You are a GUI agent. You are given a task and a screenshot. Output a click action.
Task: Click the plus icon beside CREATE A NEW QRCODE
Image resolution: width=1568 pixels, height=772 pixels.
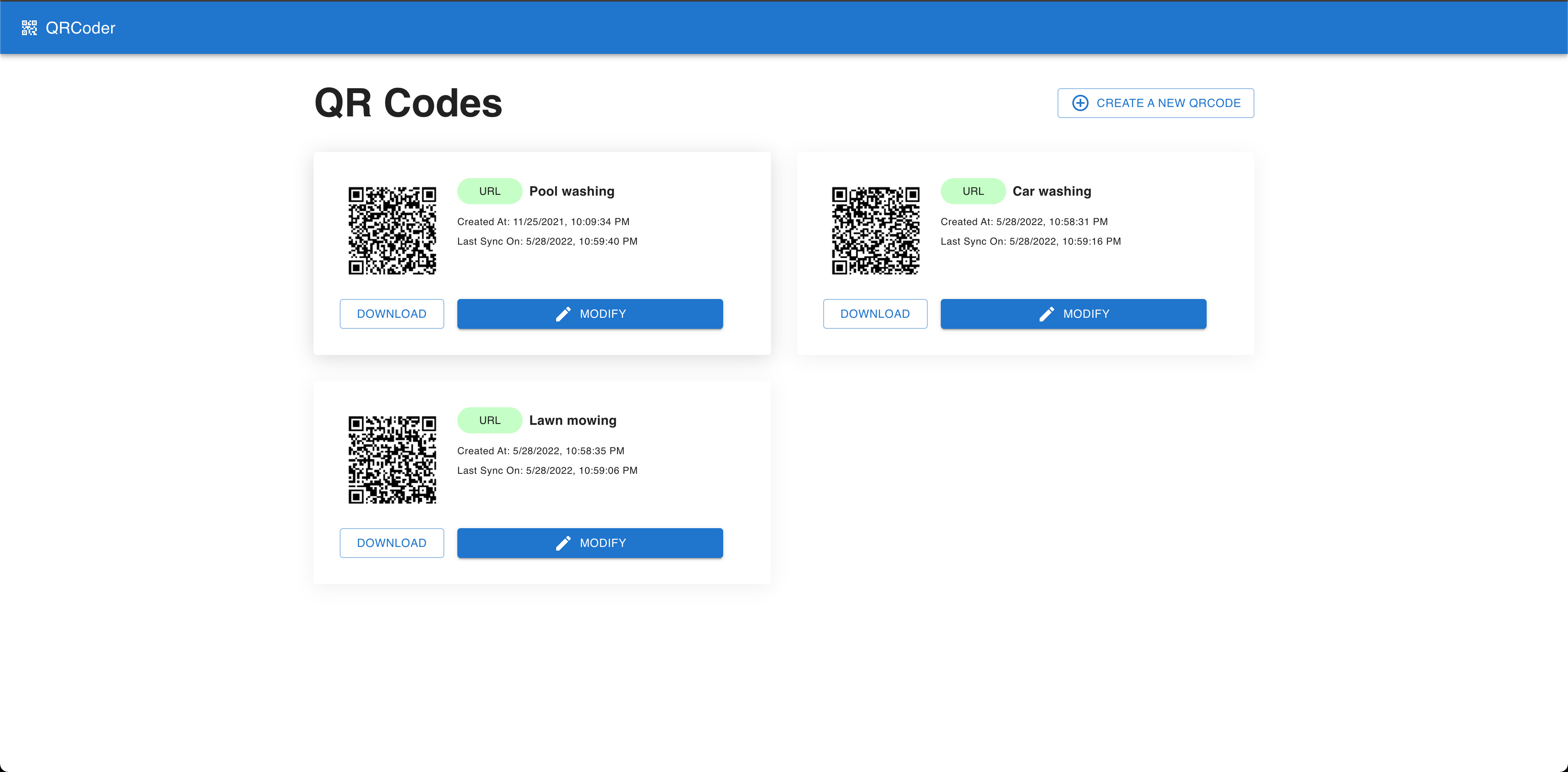point(1080,103)
